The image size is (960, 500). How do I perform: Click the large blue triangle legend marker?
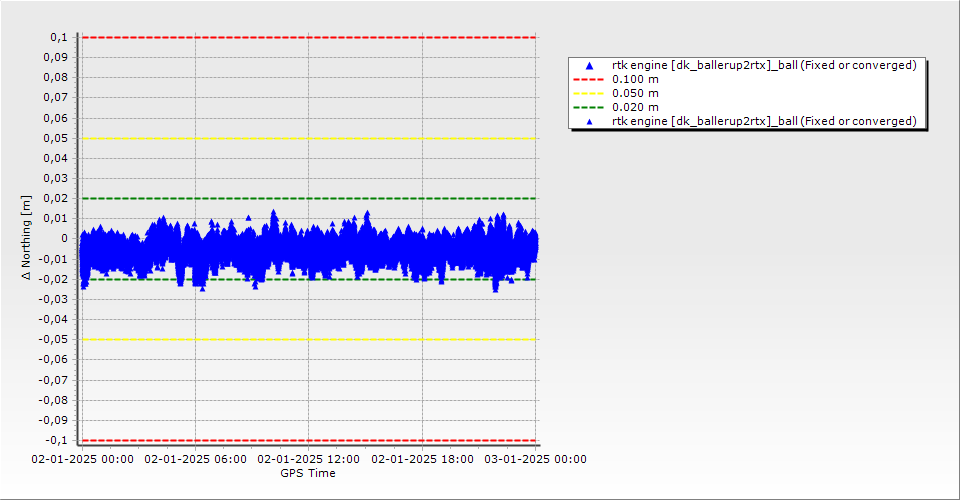[590, 65]
